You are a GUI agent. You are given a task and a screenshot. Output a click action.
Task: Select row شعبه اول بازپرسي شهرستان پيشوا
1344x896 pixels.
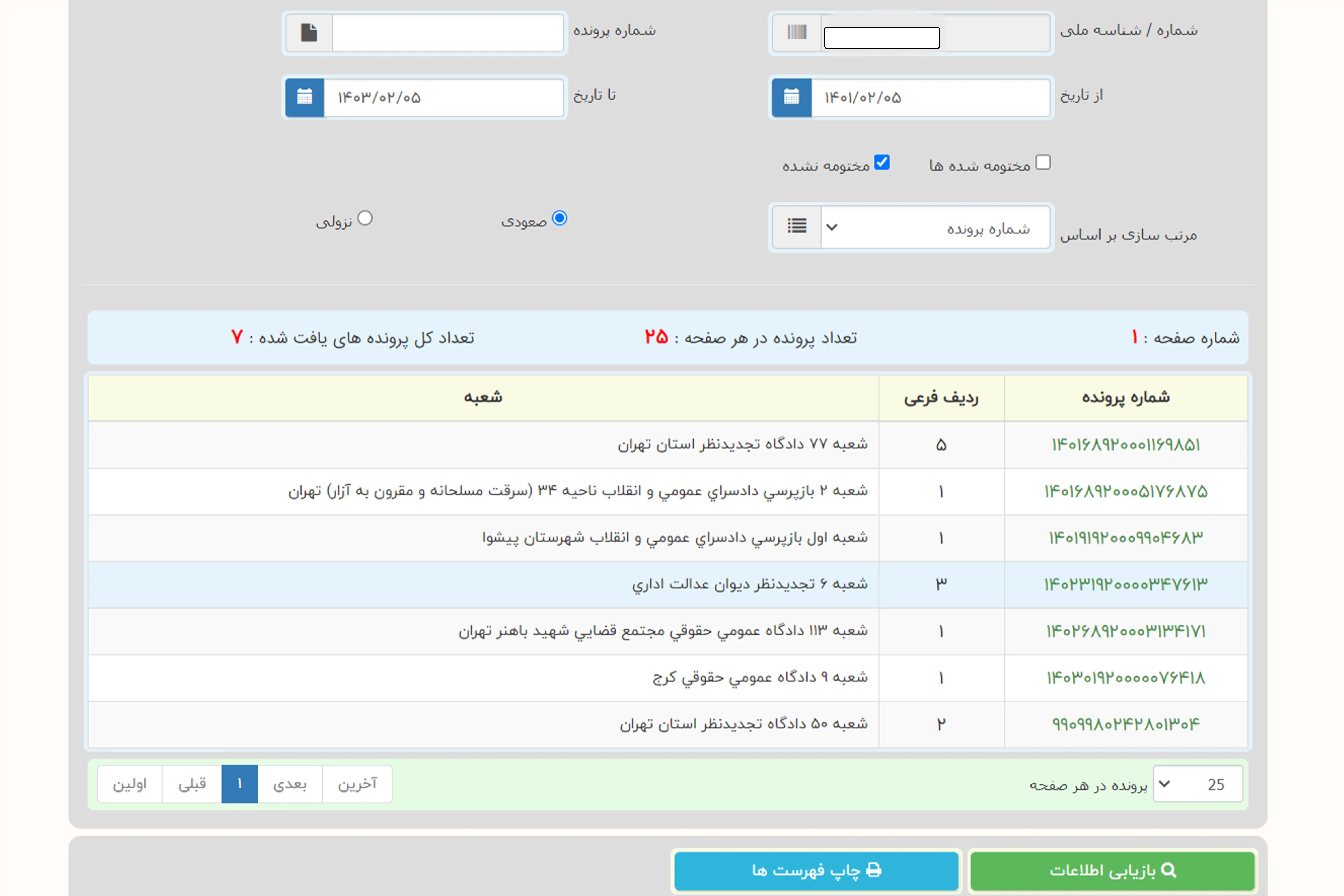click(x=668, y=538)
